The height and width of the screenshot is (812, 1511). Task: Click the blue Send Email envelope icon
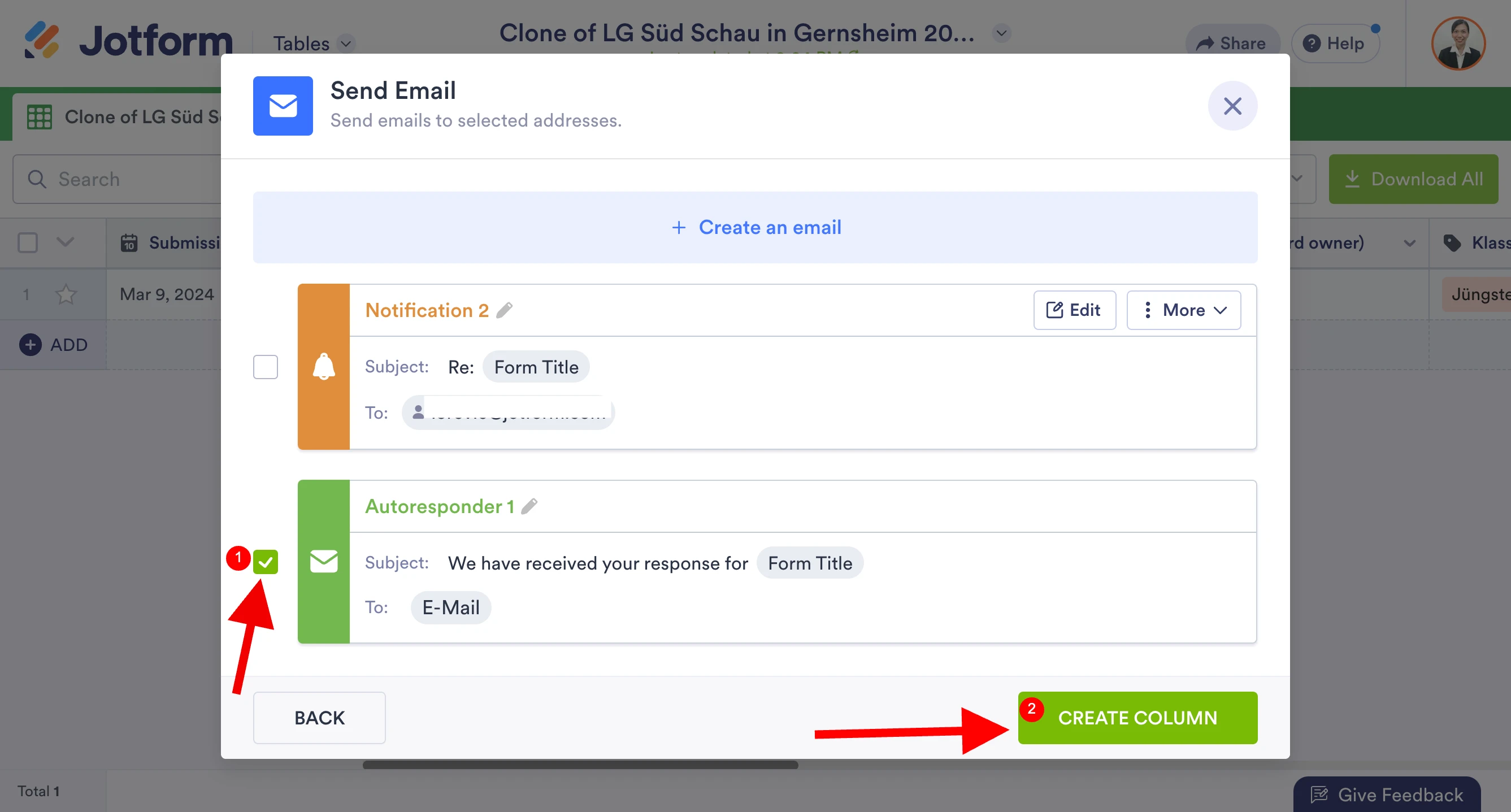coord(283,106)
